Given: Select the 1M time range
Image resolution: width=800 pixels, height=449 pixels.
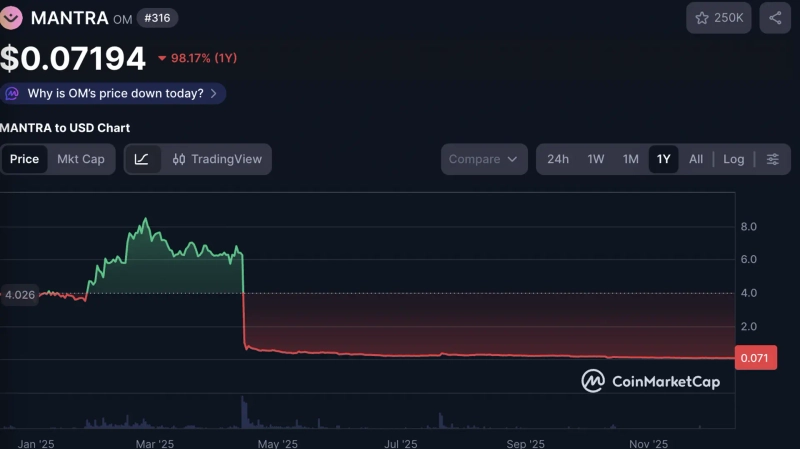Looking at the screenshot, I should 630,159.
